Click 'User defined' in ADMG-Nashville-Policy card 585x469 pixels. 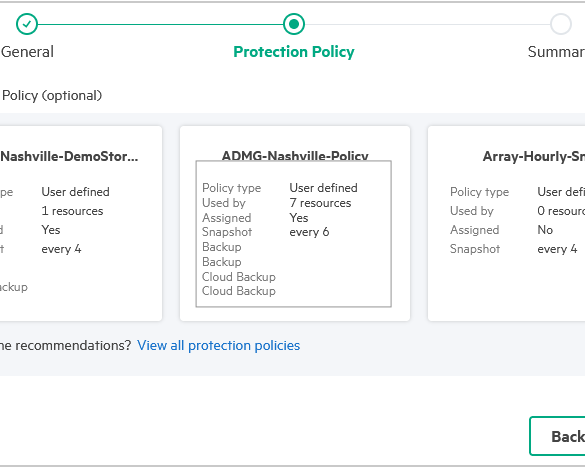tap(323, 188)
